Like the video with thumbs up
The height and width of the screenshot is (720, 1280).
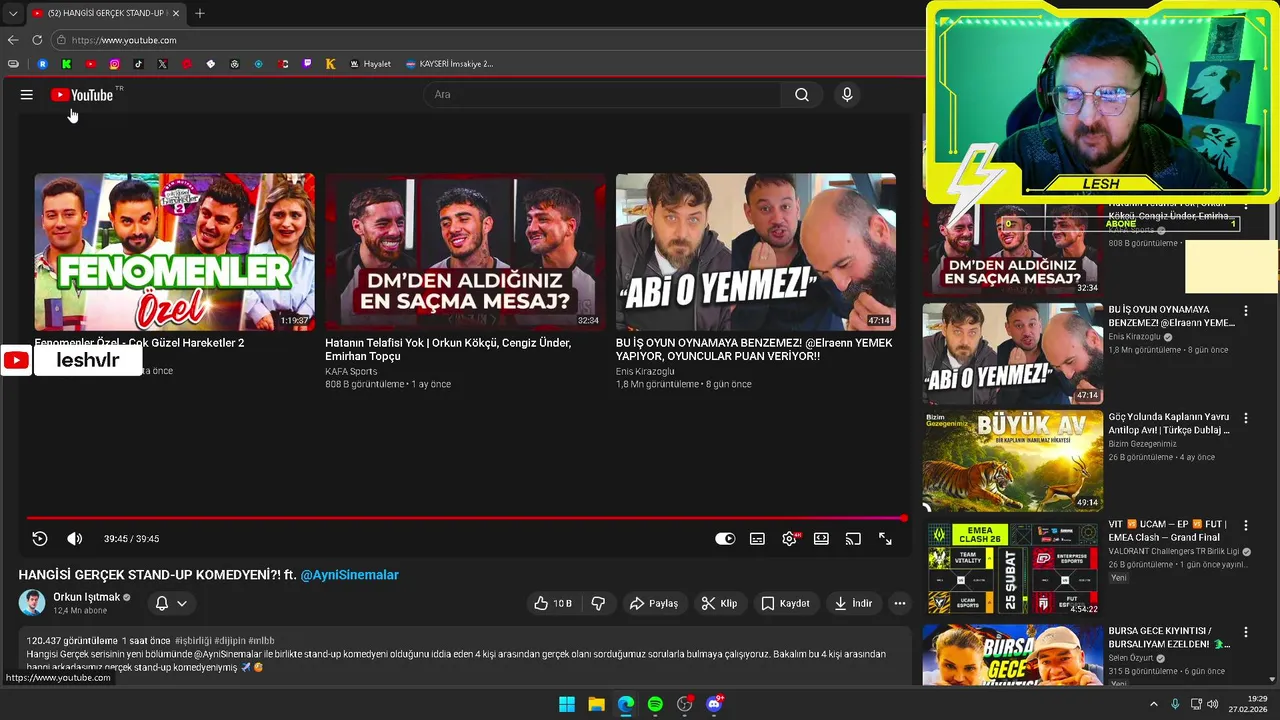[553, 603]
